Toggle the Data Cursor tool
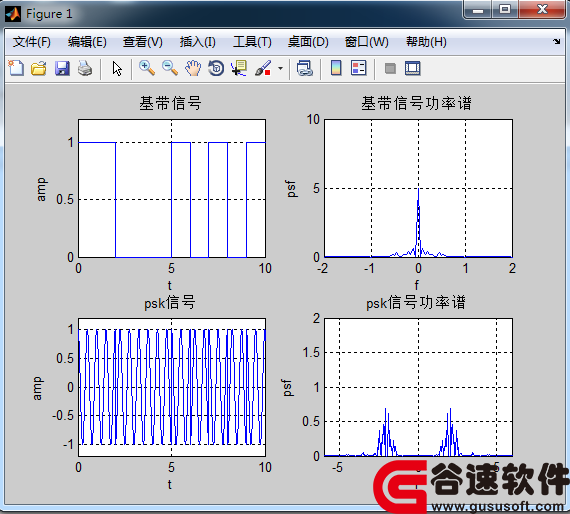This screenshot has width=570, height=514. coord(239,68)
